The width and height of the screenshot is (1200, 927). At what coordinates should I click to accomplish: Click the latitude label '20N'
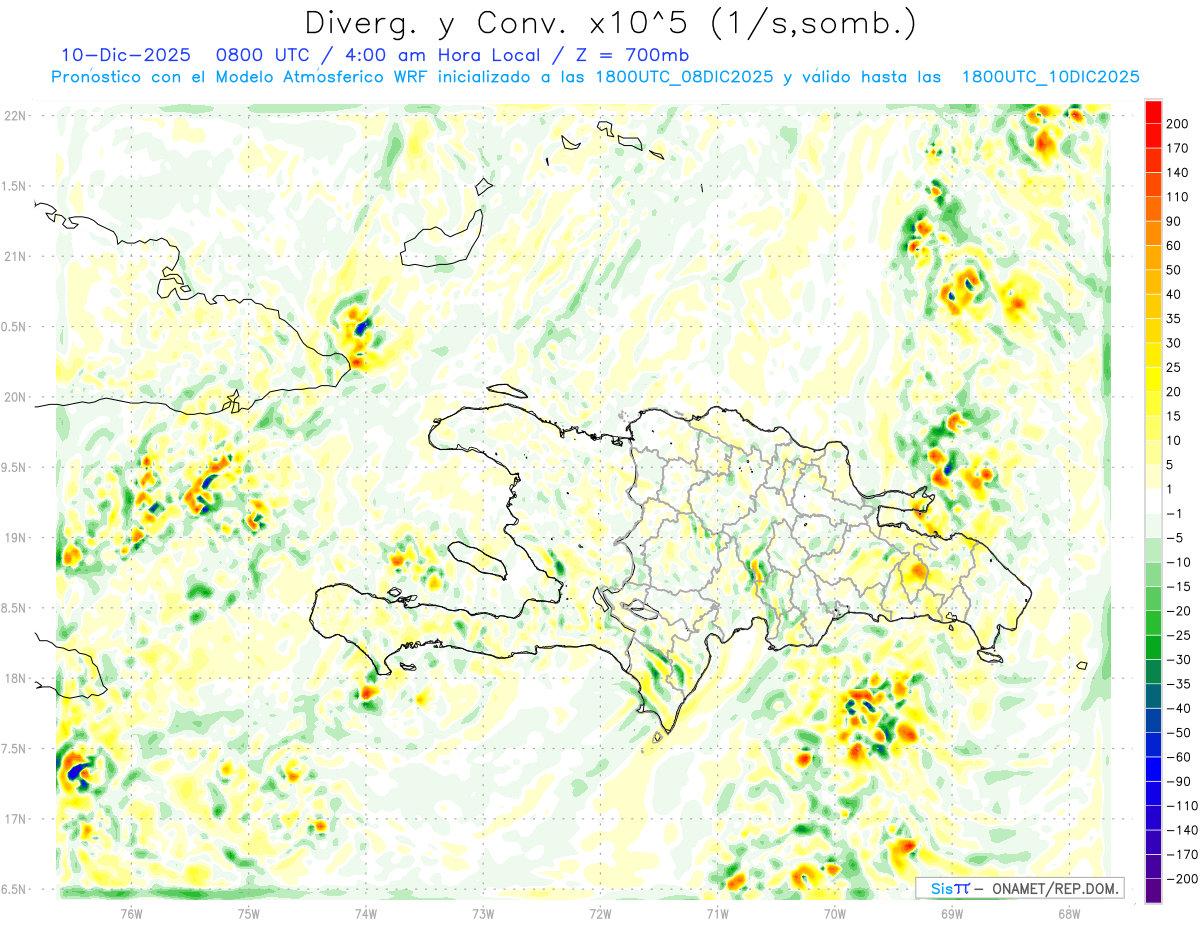15,397
